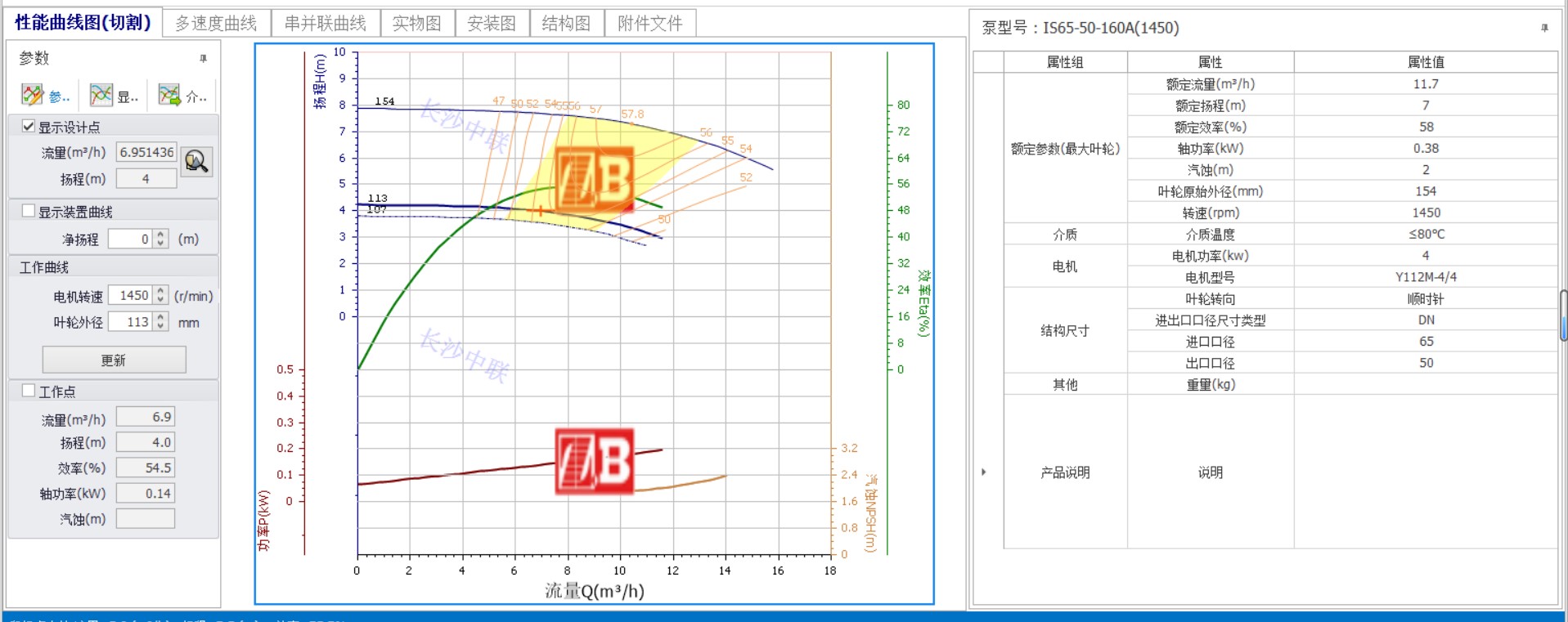This screenshot has width=1568, height=622.
Task: Enable the 显示装置曲线 checkbox
Action: (x=29, y=211)
